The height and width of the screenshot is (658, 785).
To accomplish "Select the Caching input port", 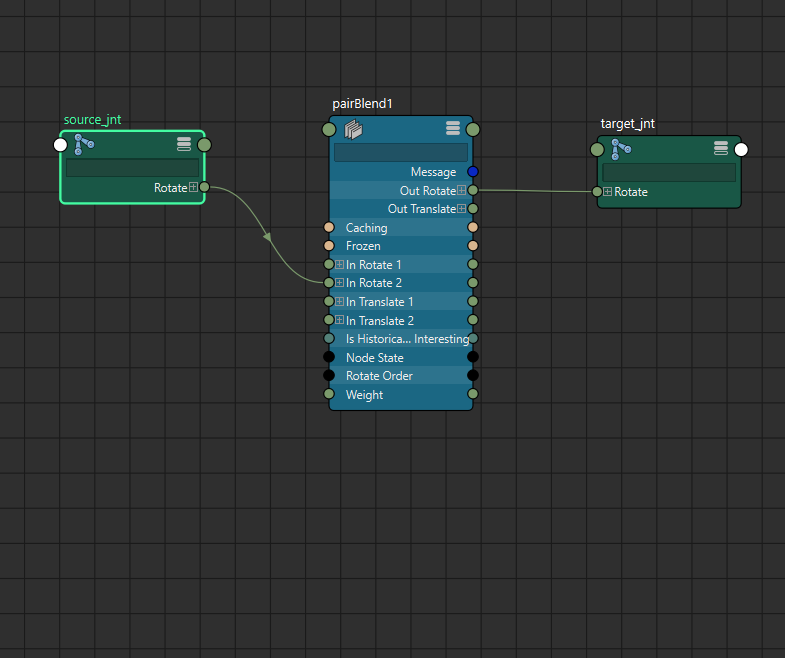I will click(x=329, y=228).
